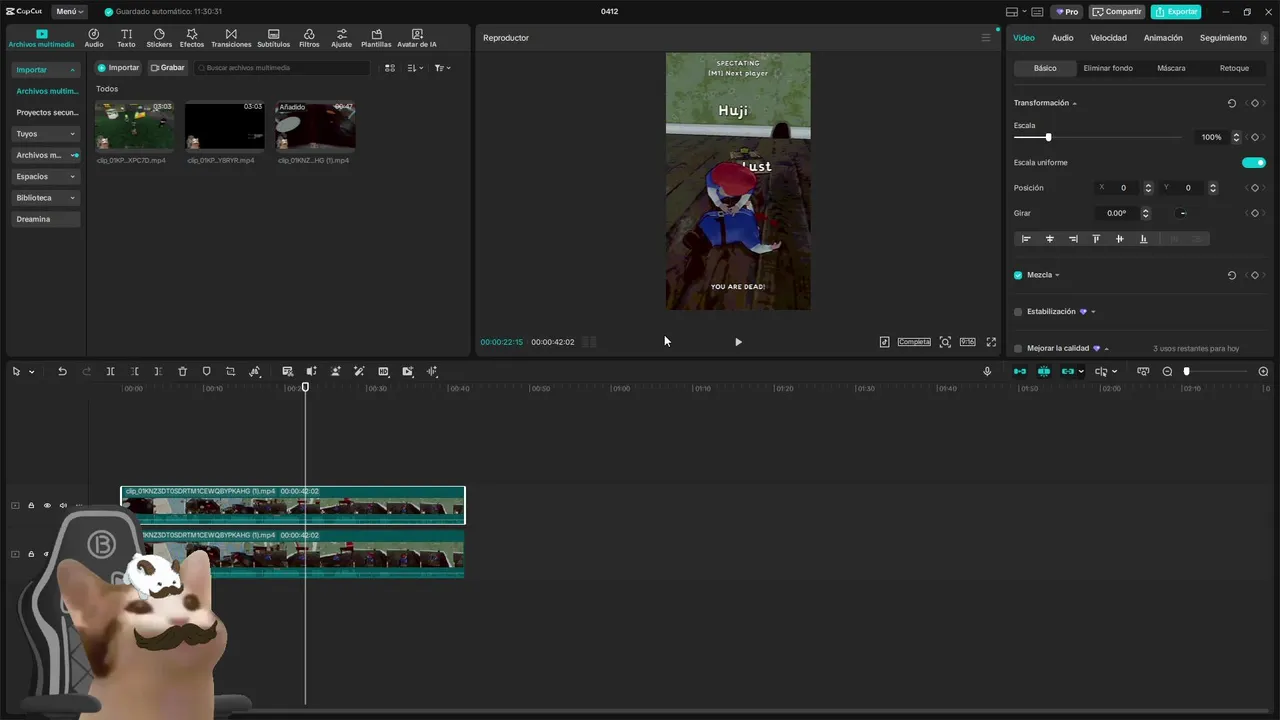The height and width of the screenshot is (720, 1280).
Task: Uncheck the Mezcla checkbox
Action: point(1018,275)
